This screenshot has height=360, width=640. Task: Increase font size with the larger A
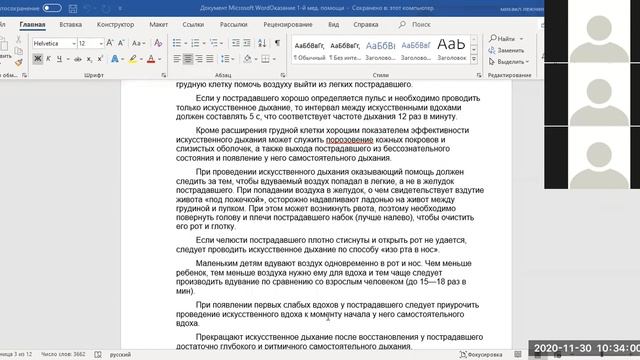click(x=109, y=43)
